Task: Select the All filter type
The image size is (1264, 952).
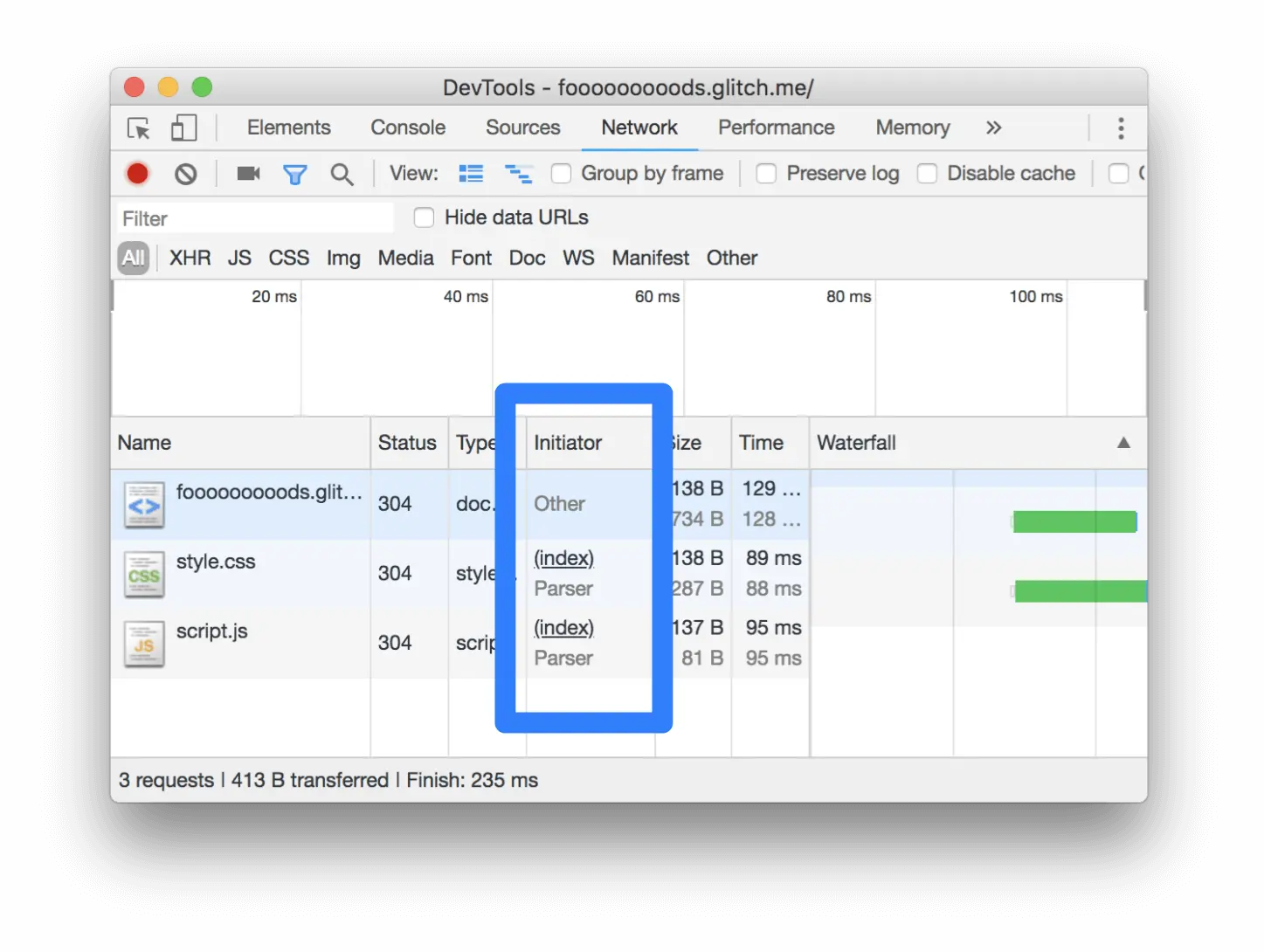Action: pyautogui.click(x=134, y=258)
